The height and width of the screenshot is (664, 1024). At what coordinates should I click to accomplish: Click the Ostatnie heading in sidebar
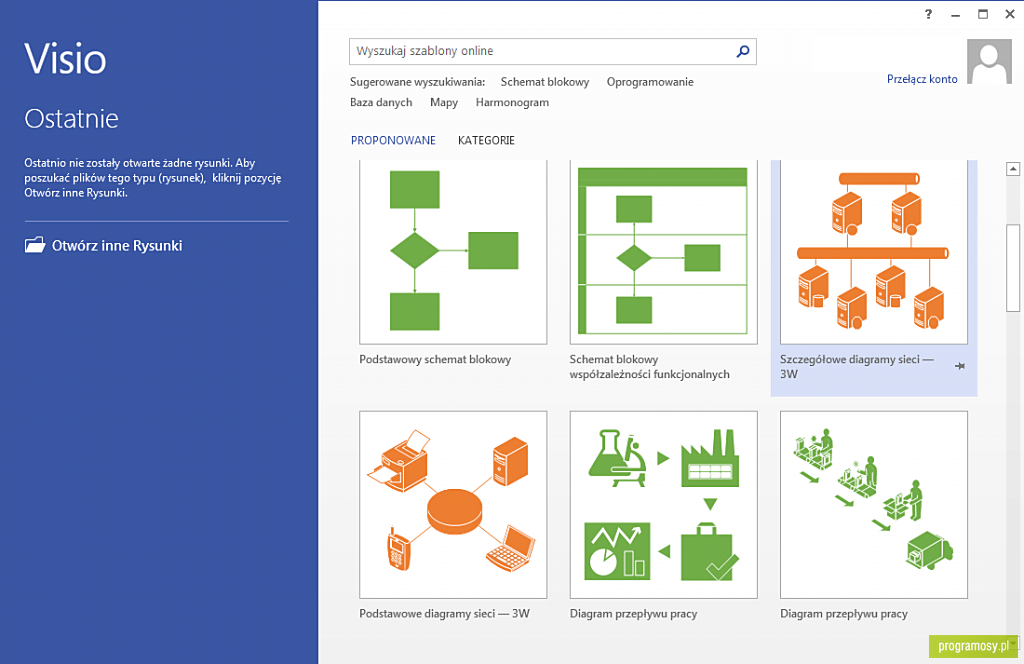pos(71,118)
